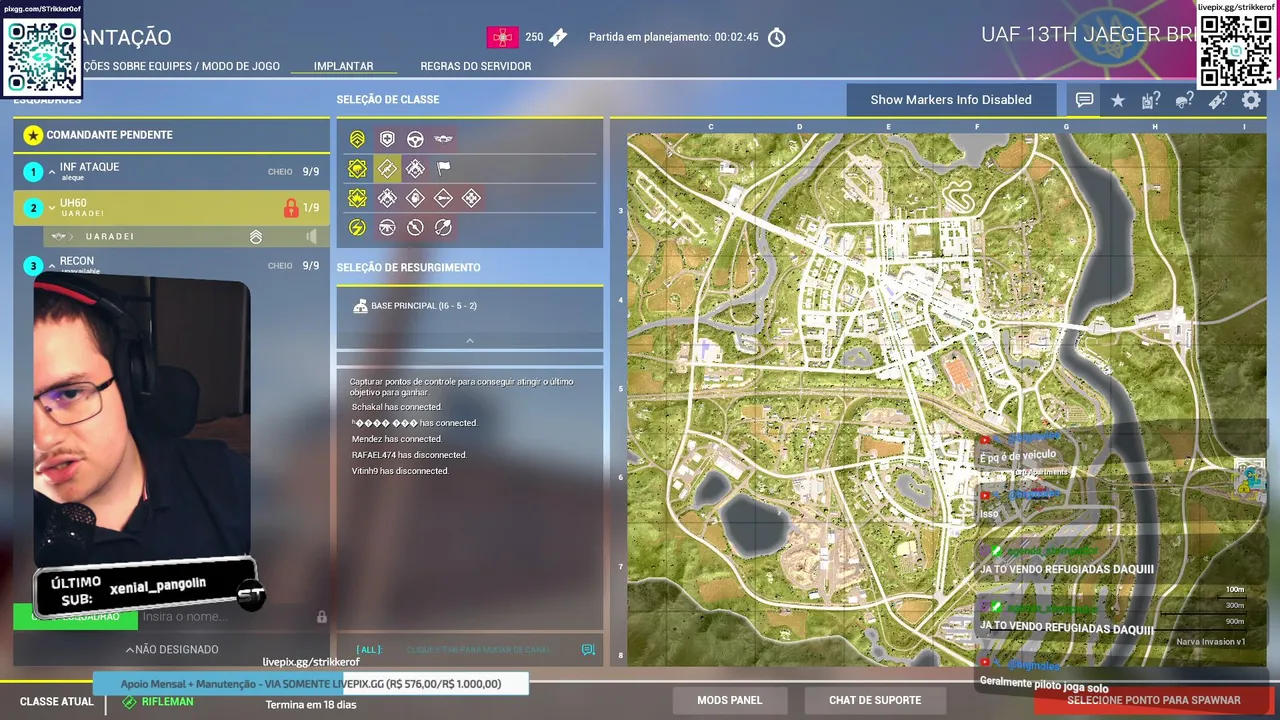
Task: Pick the white flag class icon
Action: [444, 169]
